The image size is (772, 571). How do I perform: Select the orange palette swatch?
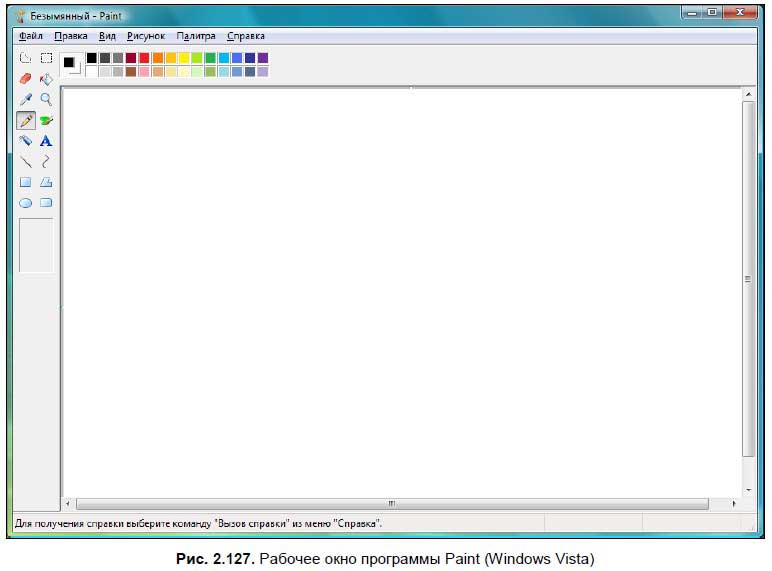pyautogui.click(x=158, y=58)
